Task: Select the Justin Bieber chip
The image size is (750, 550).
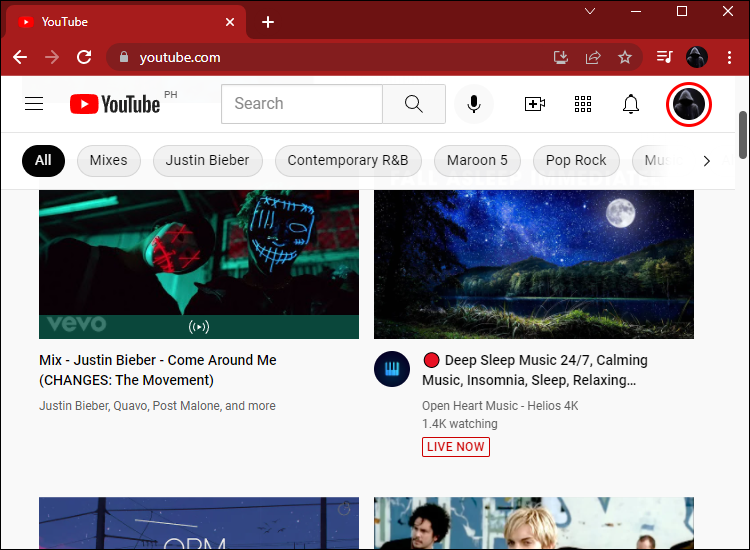Action: click(208, 161)
